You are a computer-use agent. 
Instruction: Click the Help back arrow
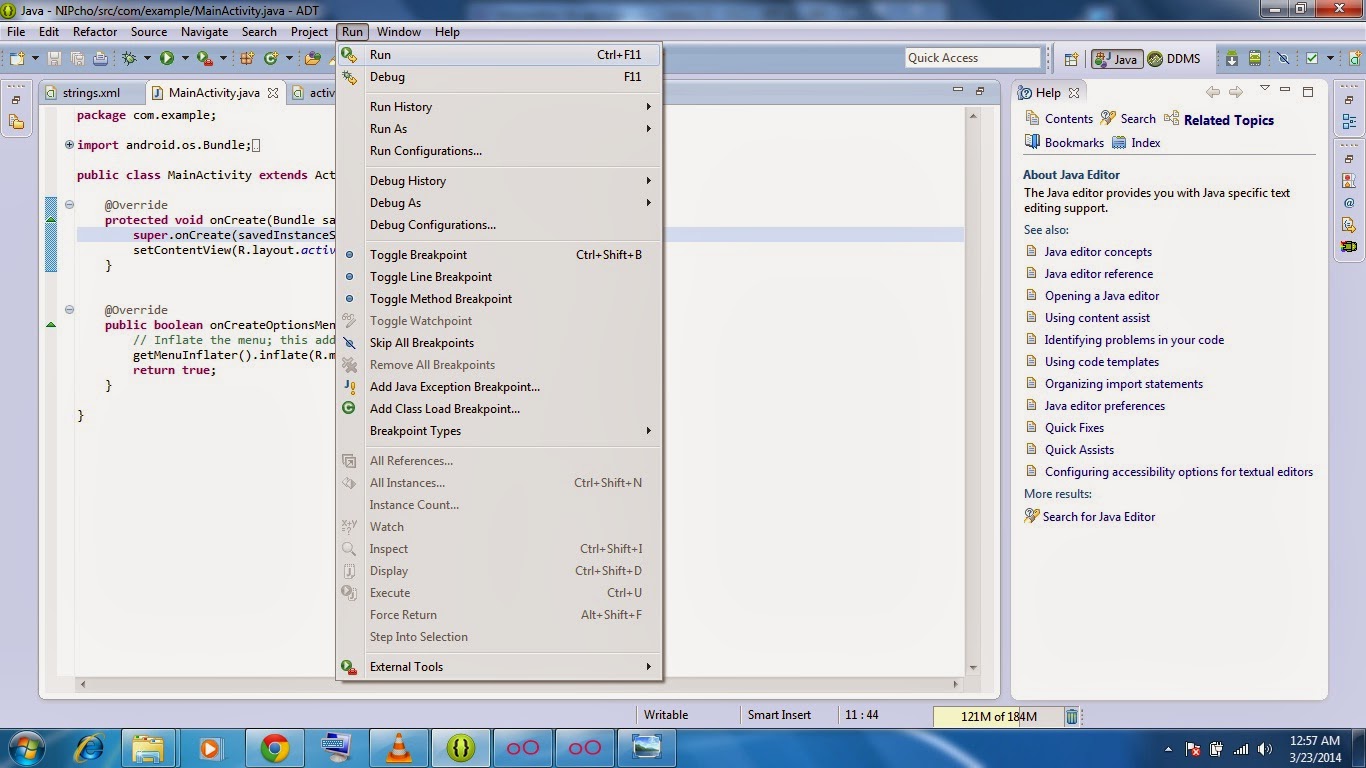pos(1213,92)
